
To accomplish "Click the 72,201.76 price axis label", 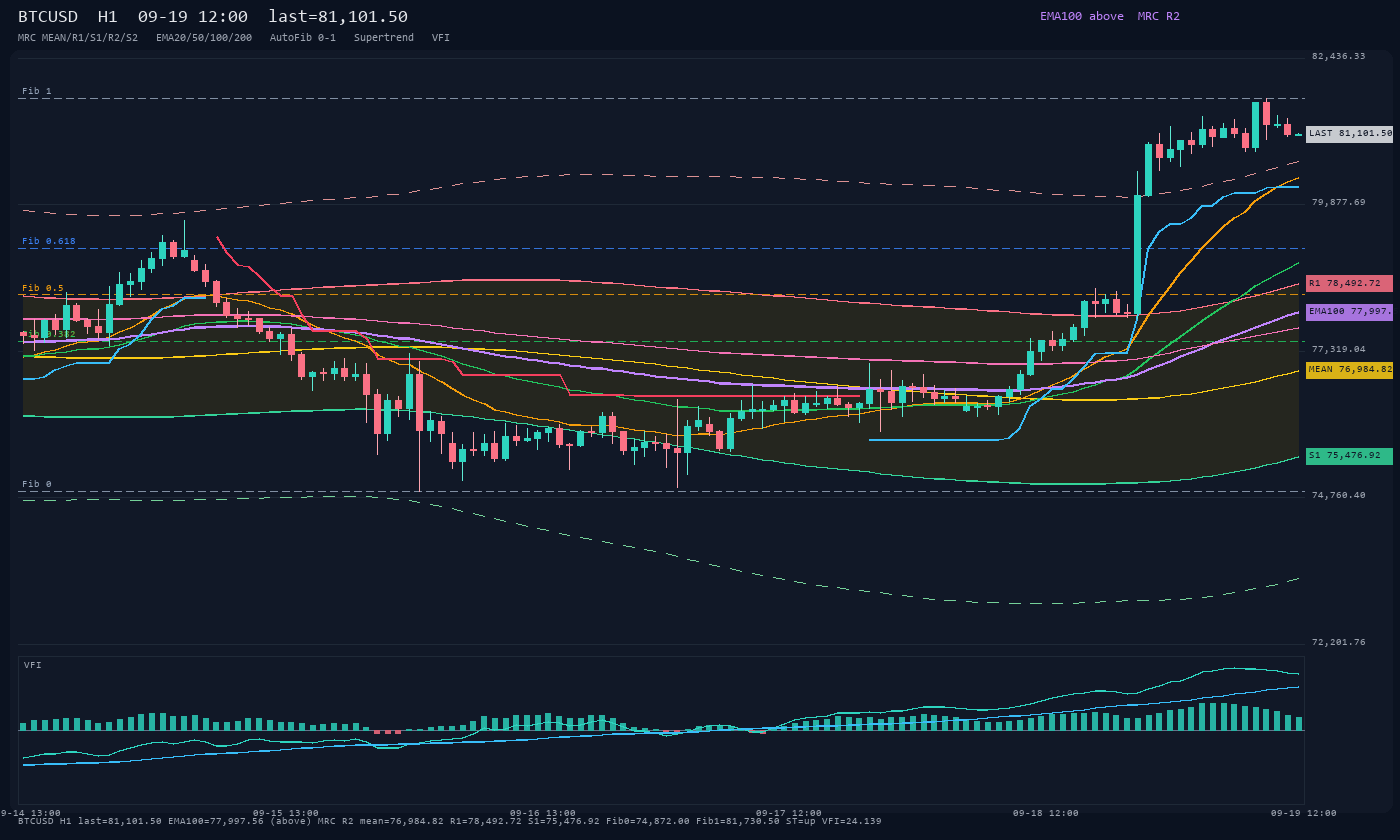I will click(x=1338, y=642).
